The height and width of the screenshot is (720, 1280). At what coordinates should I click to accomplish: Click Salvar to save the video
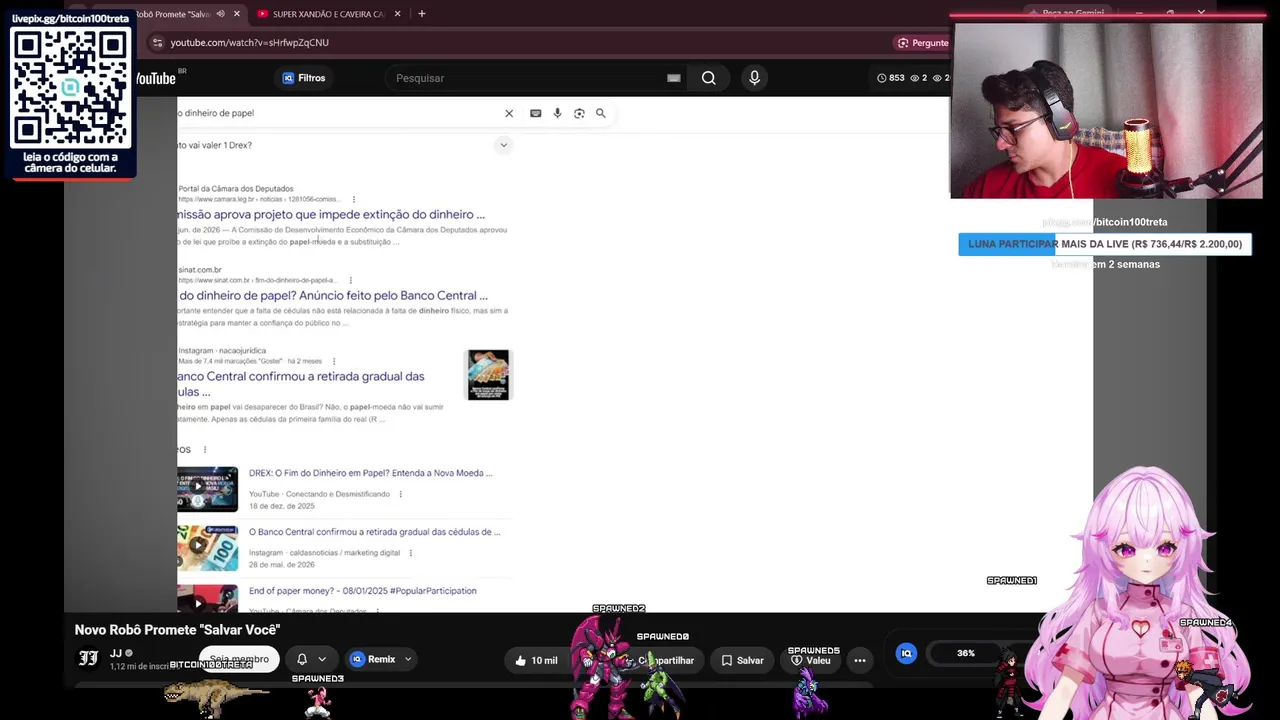743,660
